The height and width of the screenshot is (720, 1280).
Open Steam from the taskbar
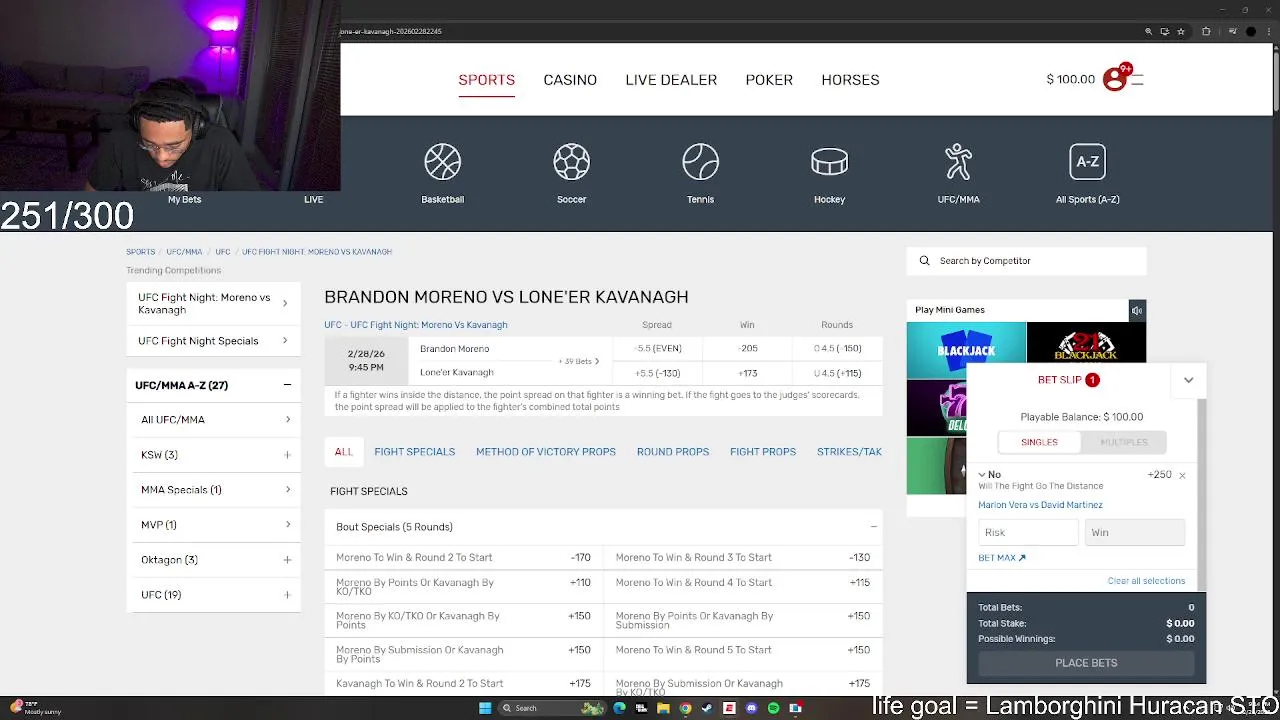click(x=707, y=708)
